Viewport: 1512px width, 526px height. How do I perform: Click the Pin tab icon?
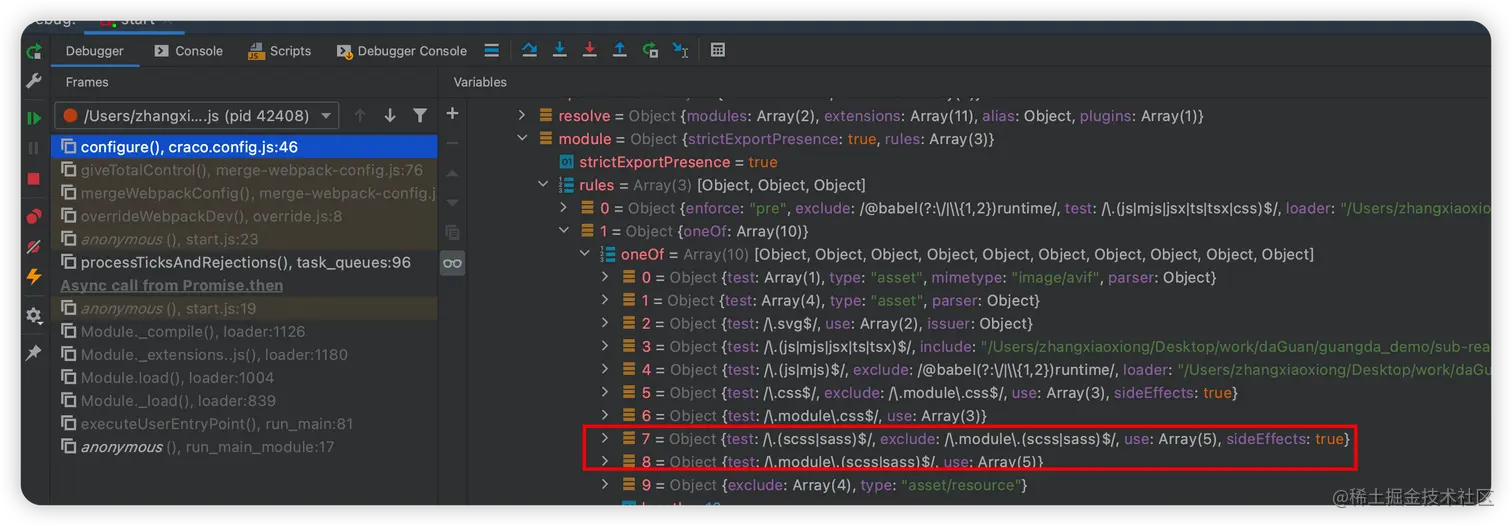pyautogui.click(x=34, y=353)
